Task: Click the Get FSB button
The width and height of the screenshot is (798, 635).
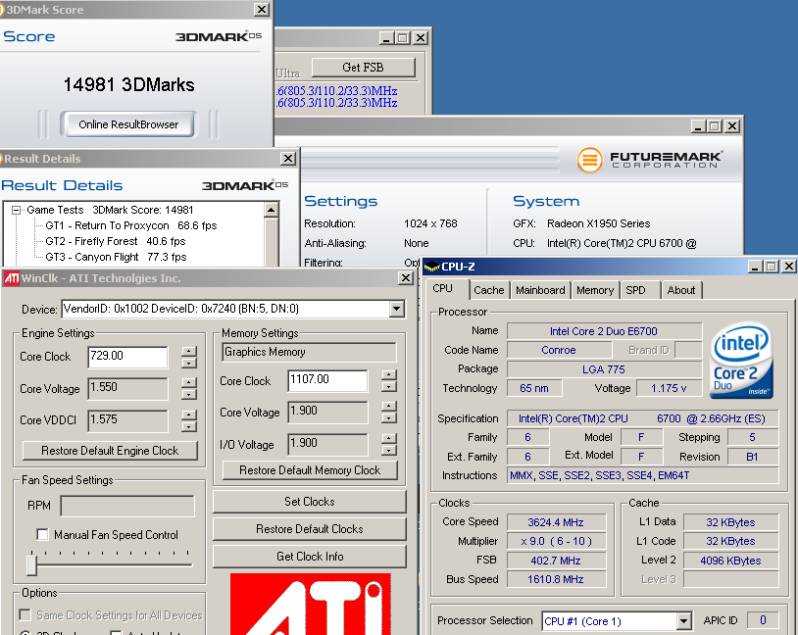Action: (363, 67)
